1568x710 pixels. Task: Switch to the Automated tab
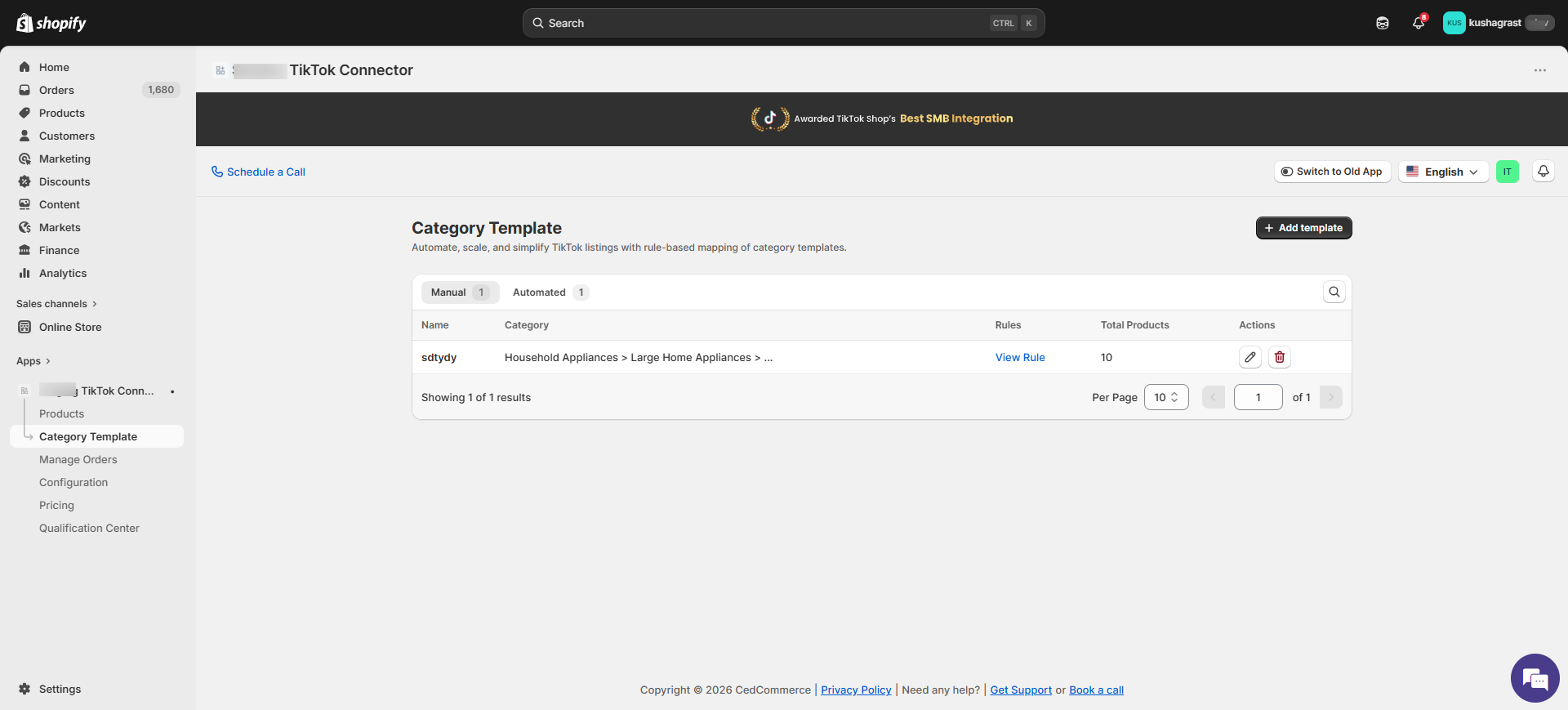[549, 292]
